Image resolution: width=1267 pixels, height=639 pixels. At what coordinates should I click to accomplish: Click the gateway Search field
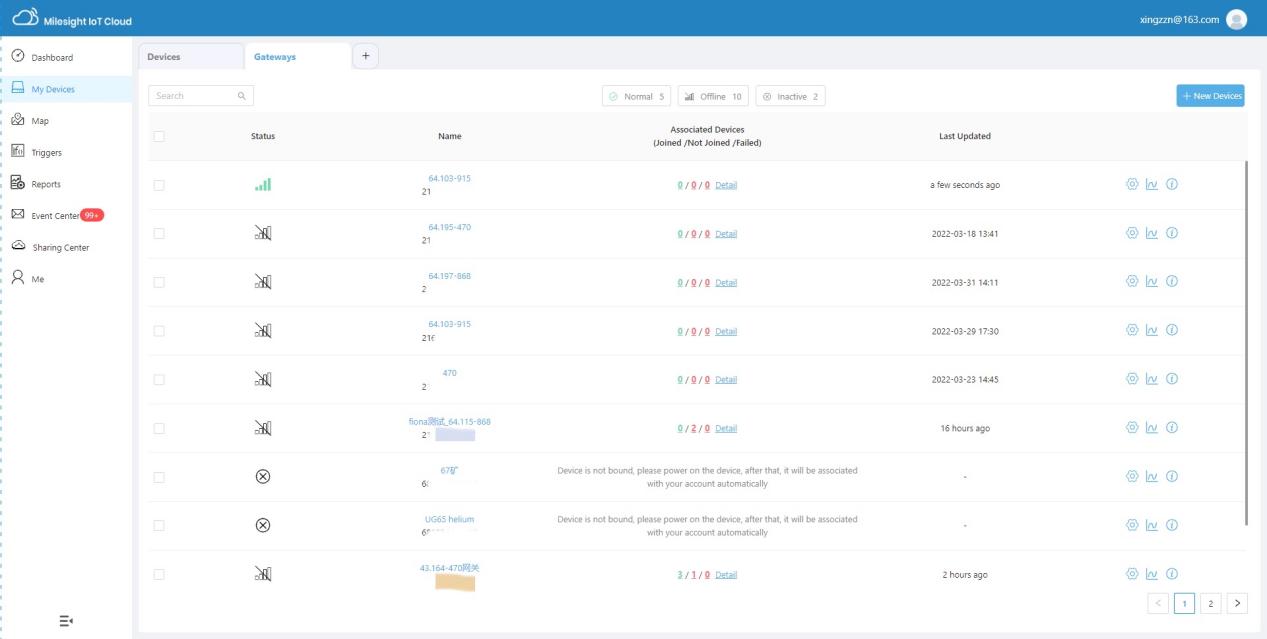201,96
